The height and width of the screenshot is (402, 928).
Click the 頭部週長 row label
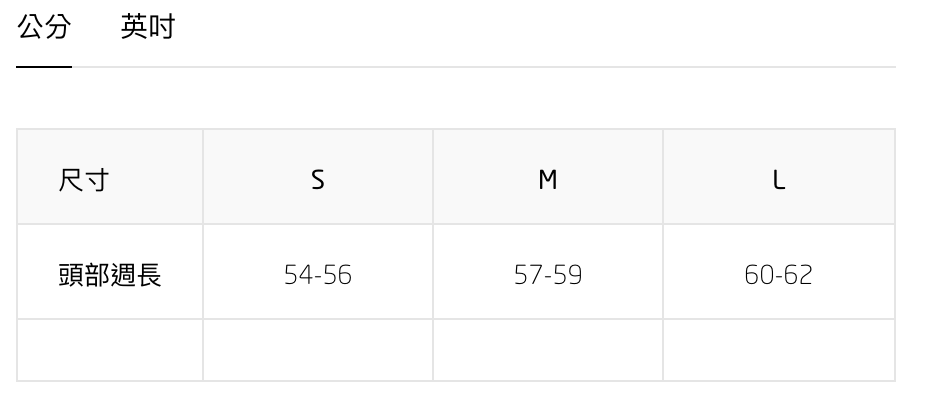click(x=110, y=275)
